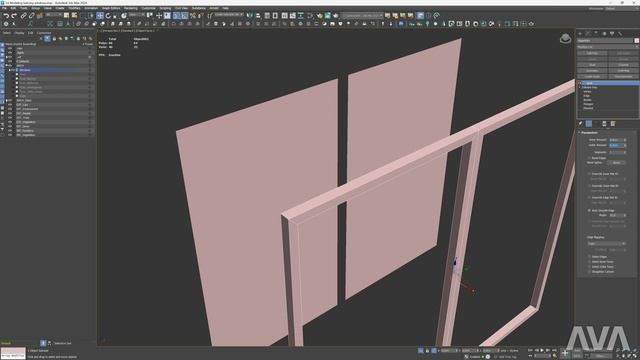Open the Modify command panel tab

pos(588,33)
